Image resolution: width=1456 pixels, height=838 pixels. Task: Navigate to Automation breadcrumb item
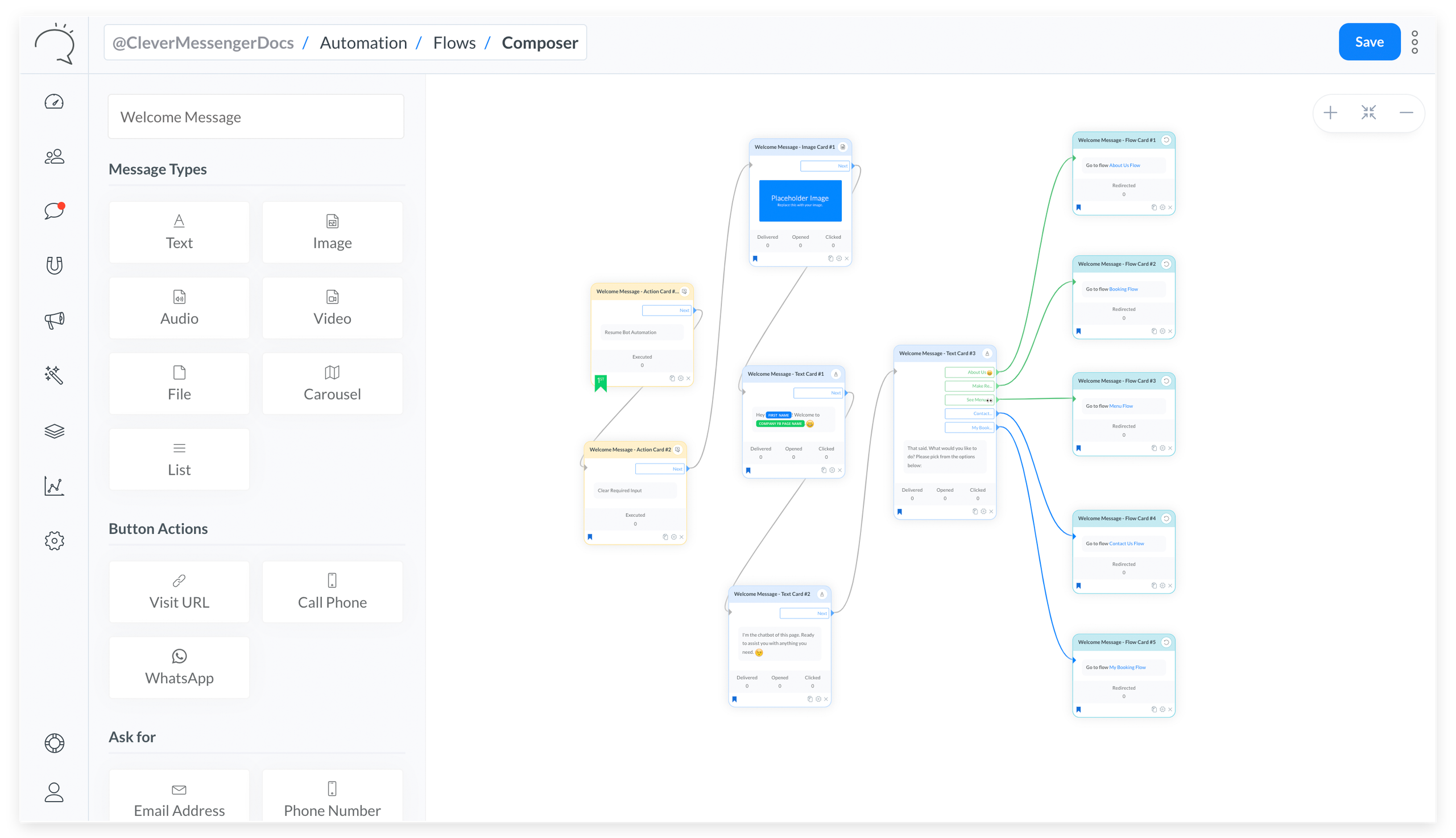363,43
